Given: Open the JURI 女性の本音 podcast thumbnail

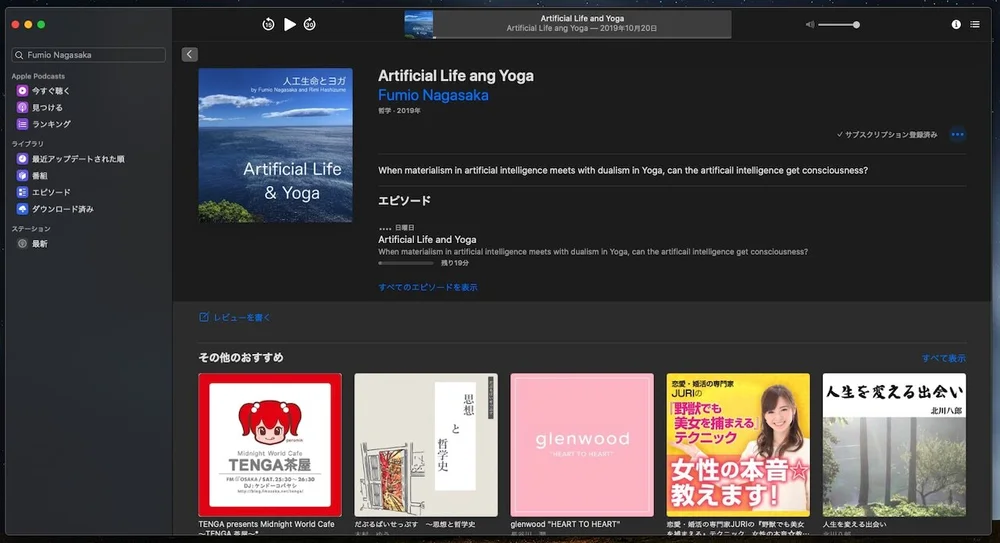Looking at the screenshot, I should coord(738,445).
